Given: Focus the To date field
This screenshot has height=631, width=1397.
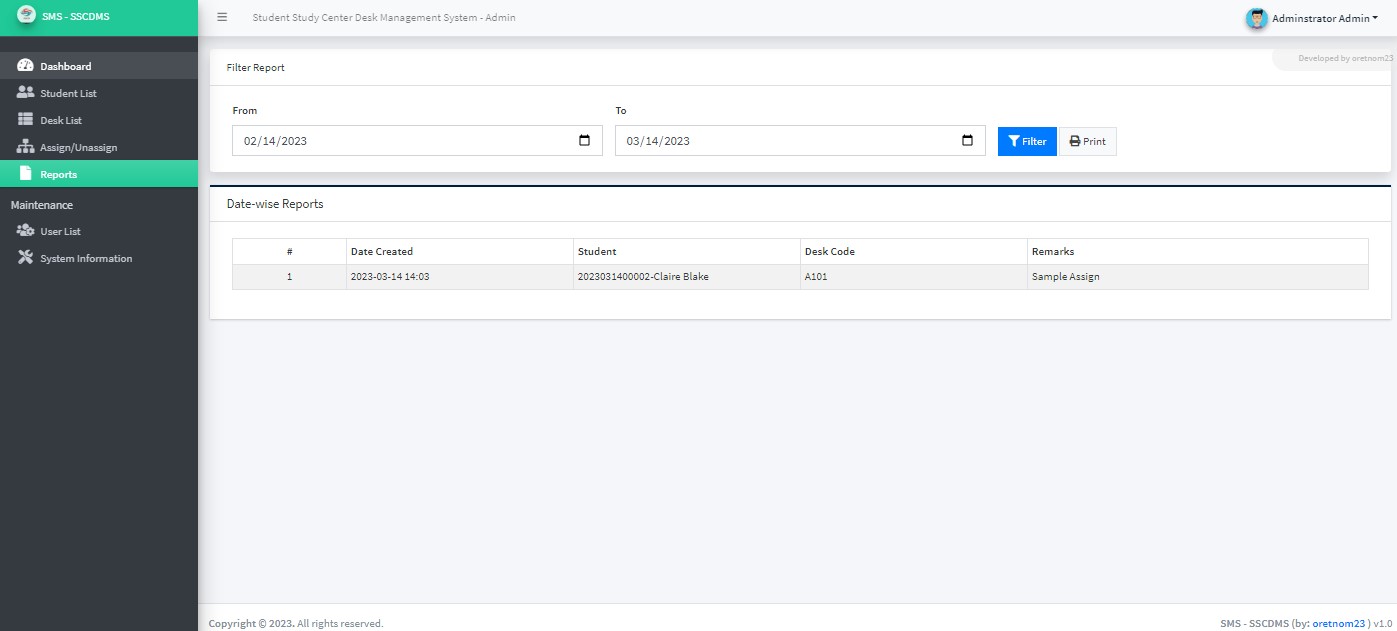Looking at the screenshot, I should pos(800,141).
